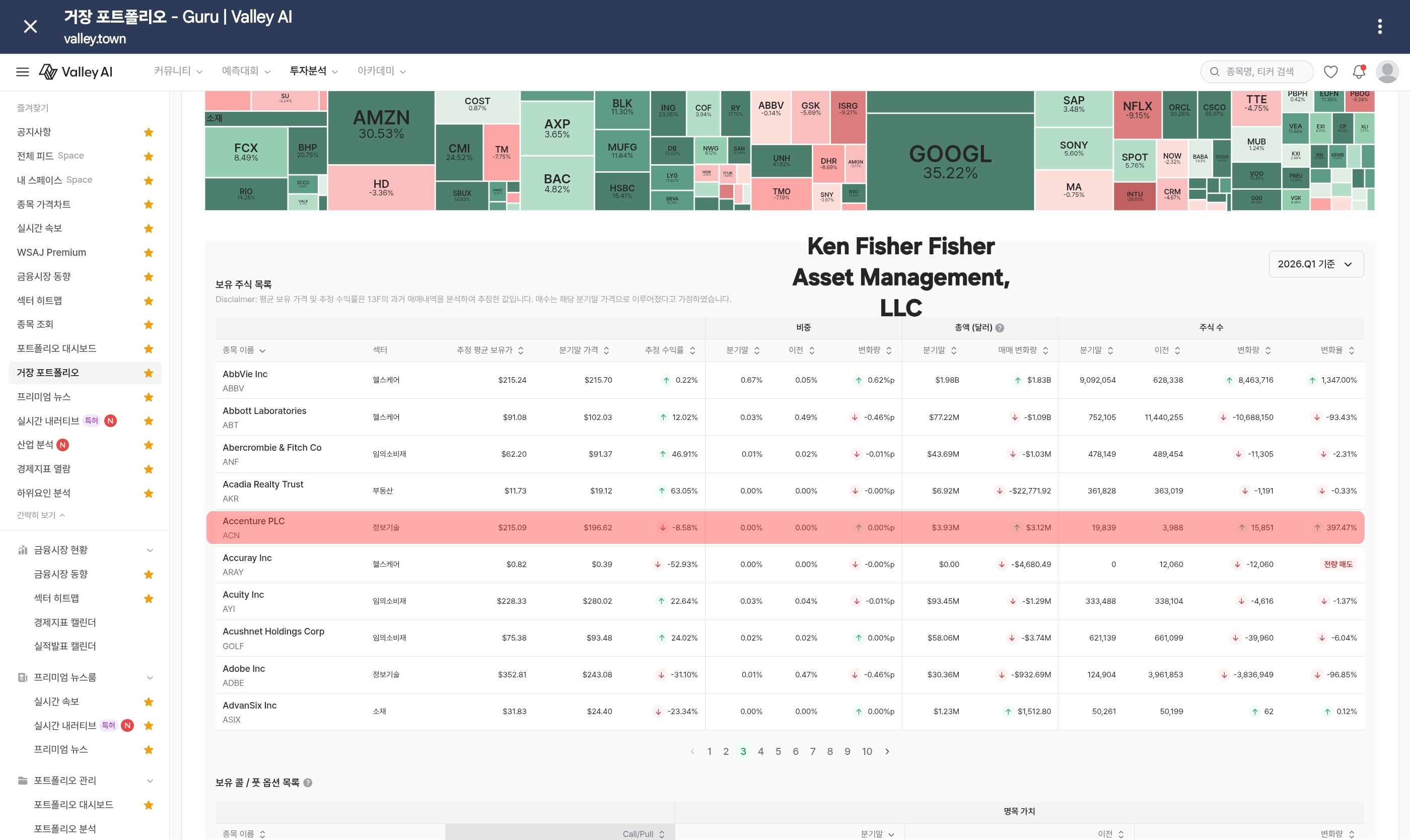Viewport: 1410px width, 840px height.
Task: Toggle the star for WSAJ Premium
Action: (149, 252)
